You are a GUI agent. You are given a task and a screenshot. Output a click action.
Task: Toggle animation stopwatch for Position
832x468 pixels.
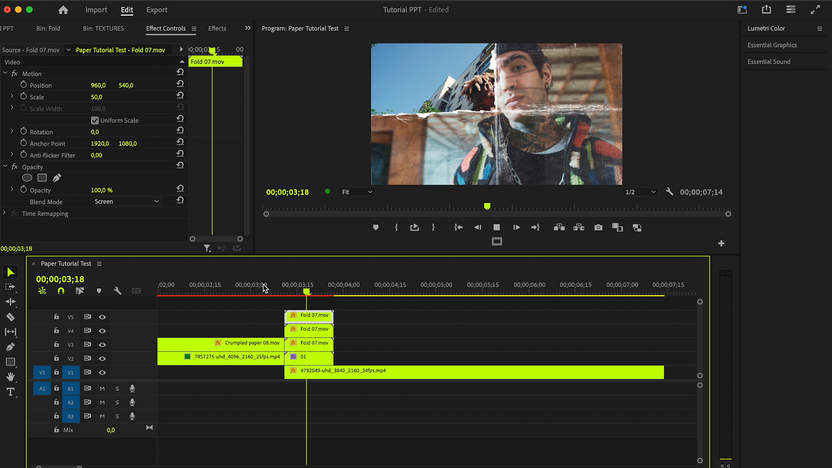[23, 85]
